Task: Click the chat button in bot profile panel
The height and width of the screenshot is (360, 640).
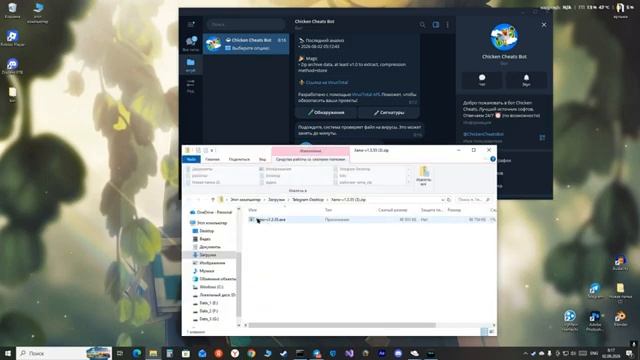Action: pos(482,80)
